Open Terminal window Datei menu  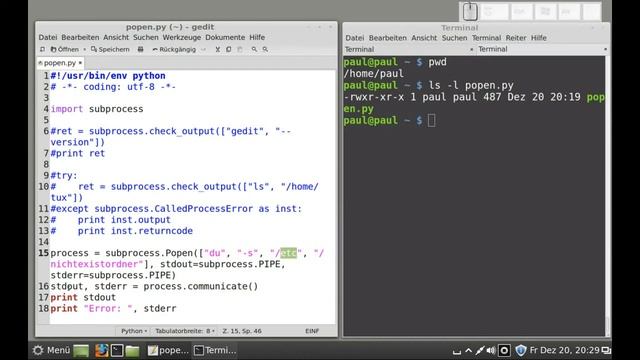click(354, 38)
